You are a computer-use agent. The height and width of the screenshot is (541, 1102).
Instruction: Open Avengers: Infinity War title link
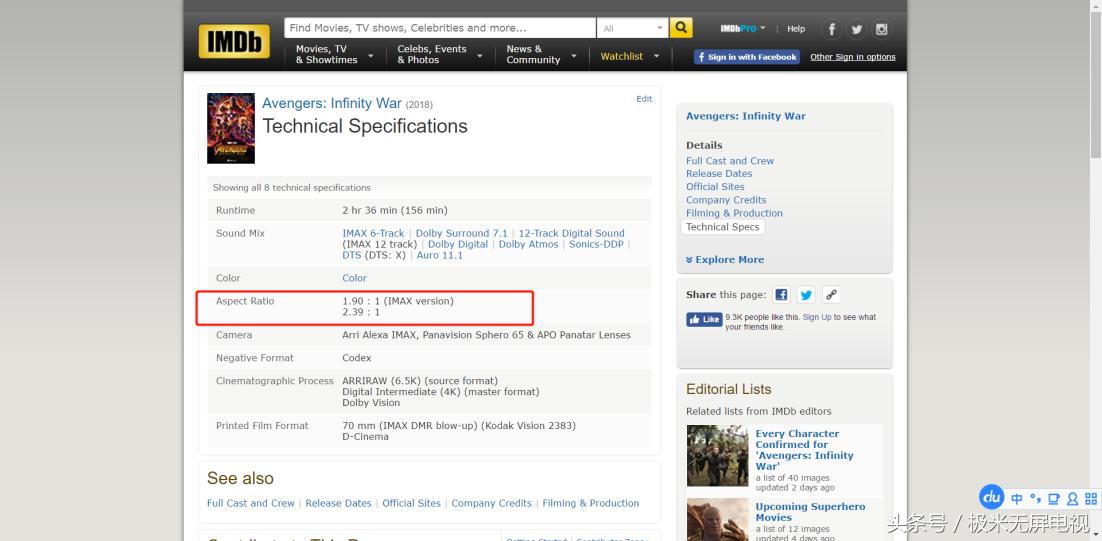(332, 103)
